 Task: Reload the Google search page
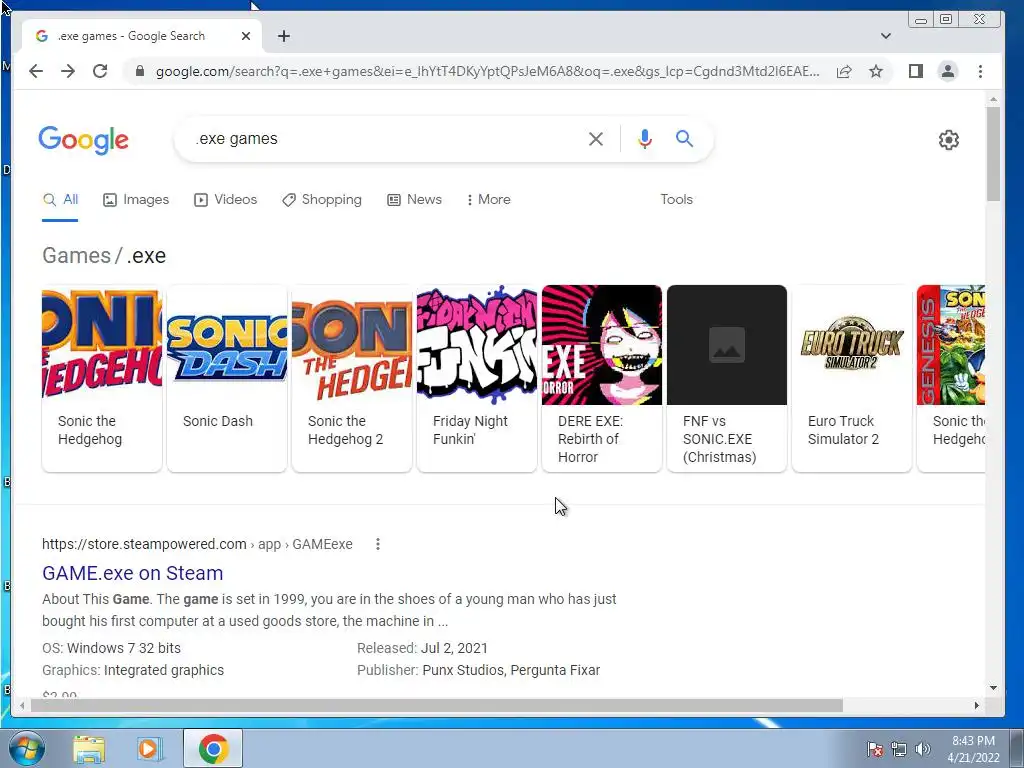click(100, 71)
